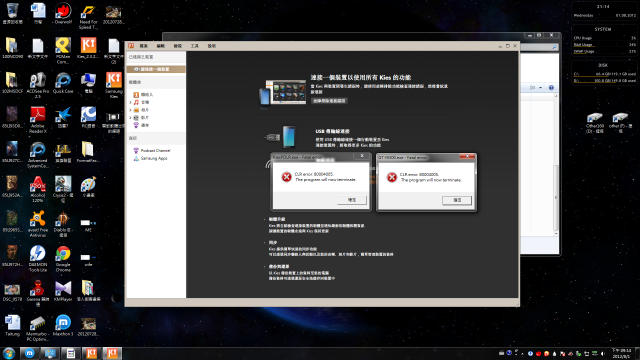
Task: Open the Podcast item in Kies library list
Action: click(x=141, y=125)
